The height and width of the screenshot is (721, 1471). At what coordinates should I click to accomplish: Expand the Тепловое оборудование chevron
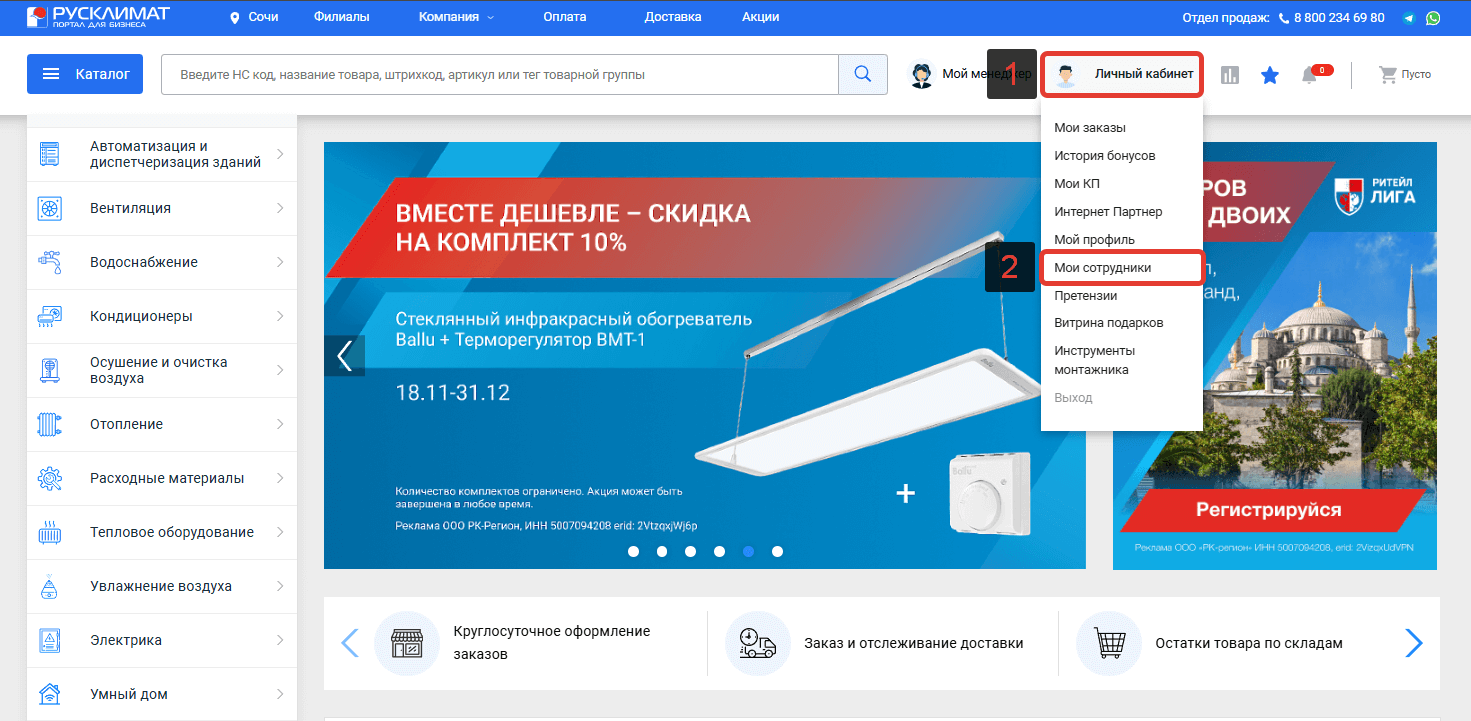pyautogui.click(x=280, y=532)
